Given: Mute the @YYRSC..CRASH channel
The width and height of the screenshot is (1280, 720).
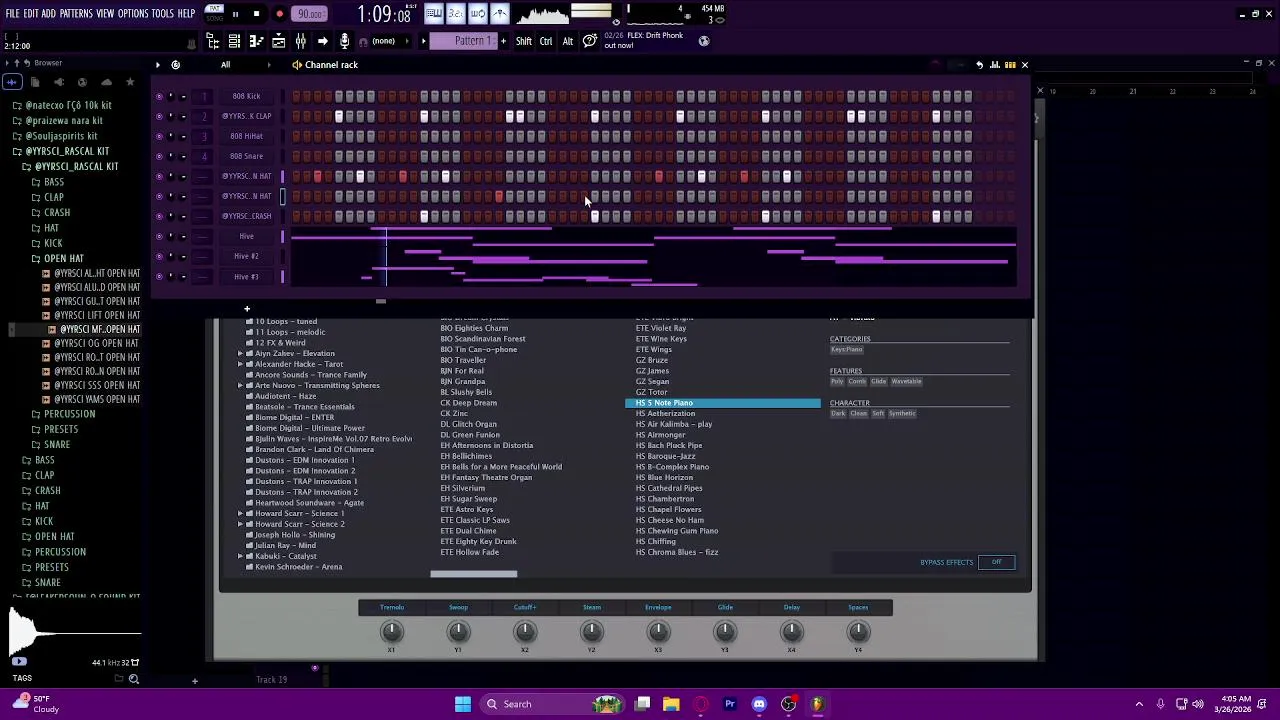Looking at the screenshot, I should [159, 216].
